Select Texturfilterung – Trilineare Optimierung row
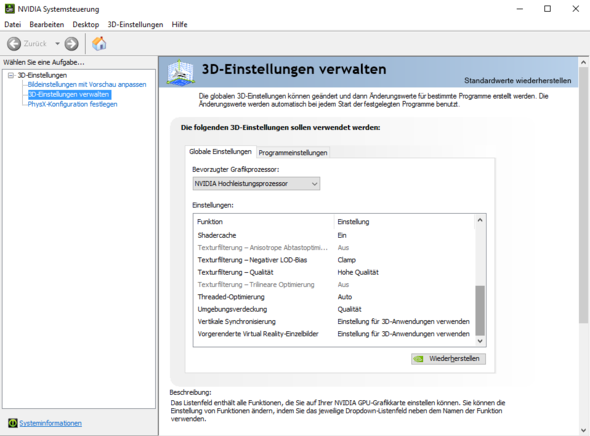The image size is (590, 436). 334,284
